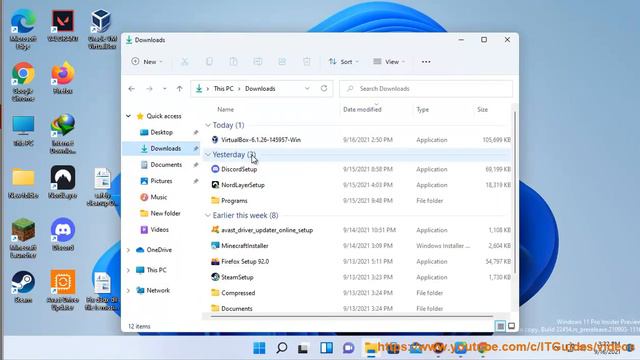Collapse the Yesterday group
Image resolution: width=640 pixels, height=360 pixels.
pos(208,154)
